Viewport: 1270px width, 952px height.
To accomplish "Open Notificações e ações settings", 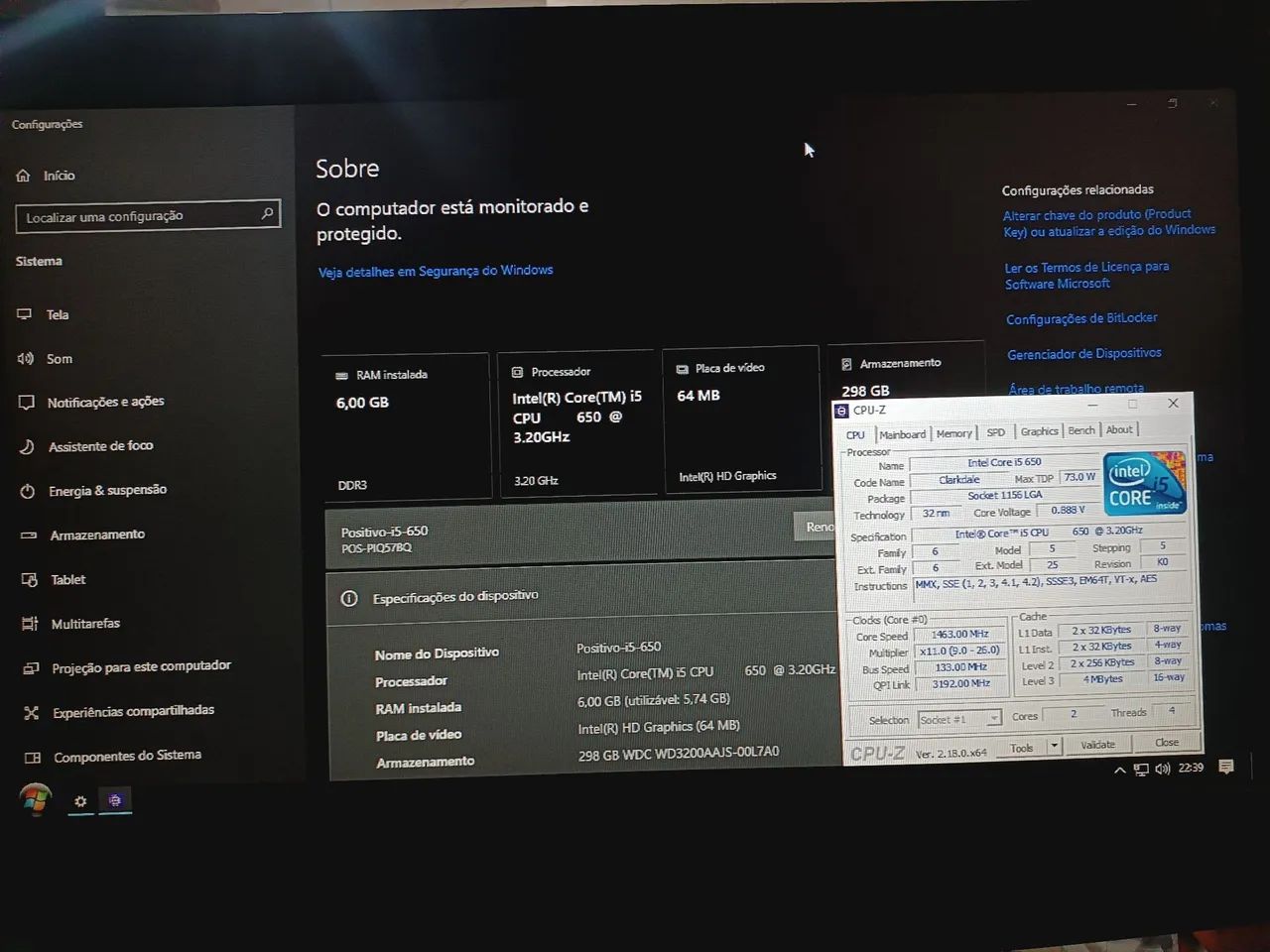I will pos(90,402).
